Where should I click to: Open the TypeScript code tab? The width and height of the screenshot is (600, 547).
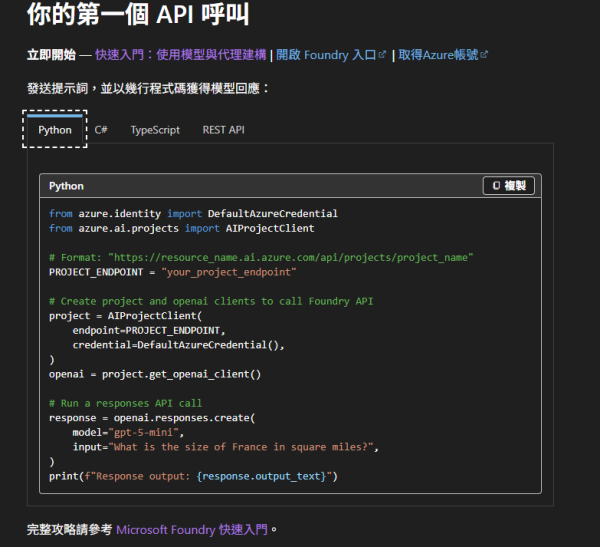pyautogui.click(x=155, y=130)
